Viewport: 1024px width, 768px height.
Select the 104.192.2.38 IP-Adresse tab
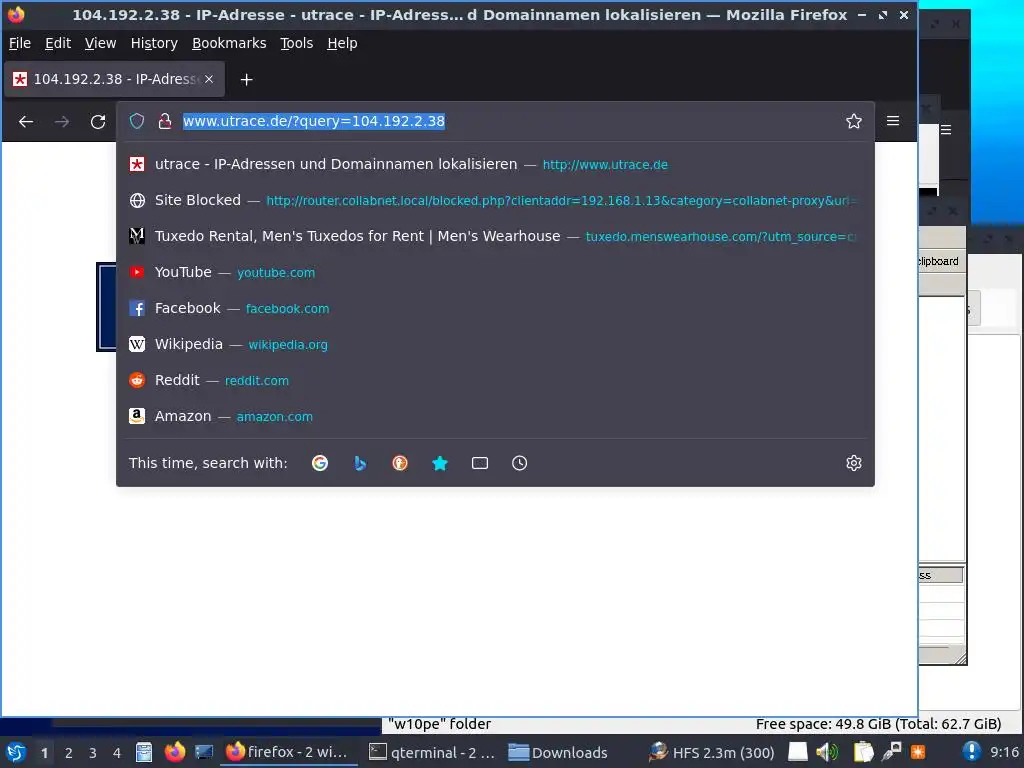point(115,79)
